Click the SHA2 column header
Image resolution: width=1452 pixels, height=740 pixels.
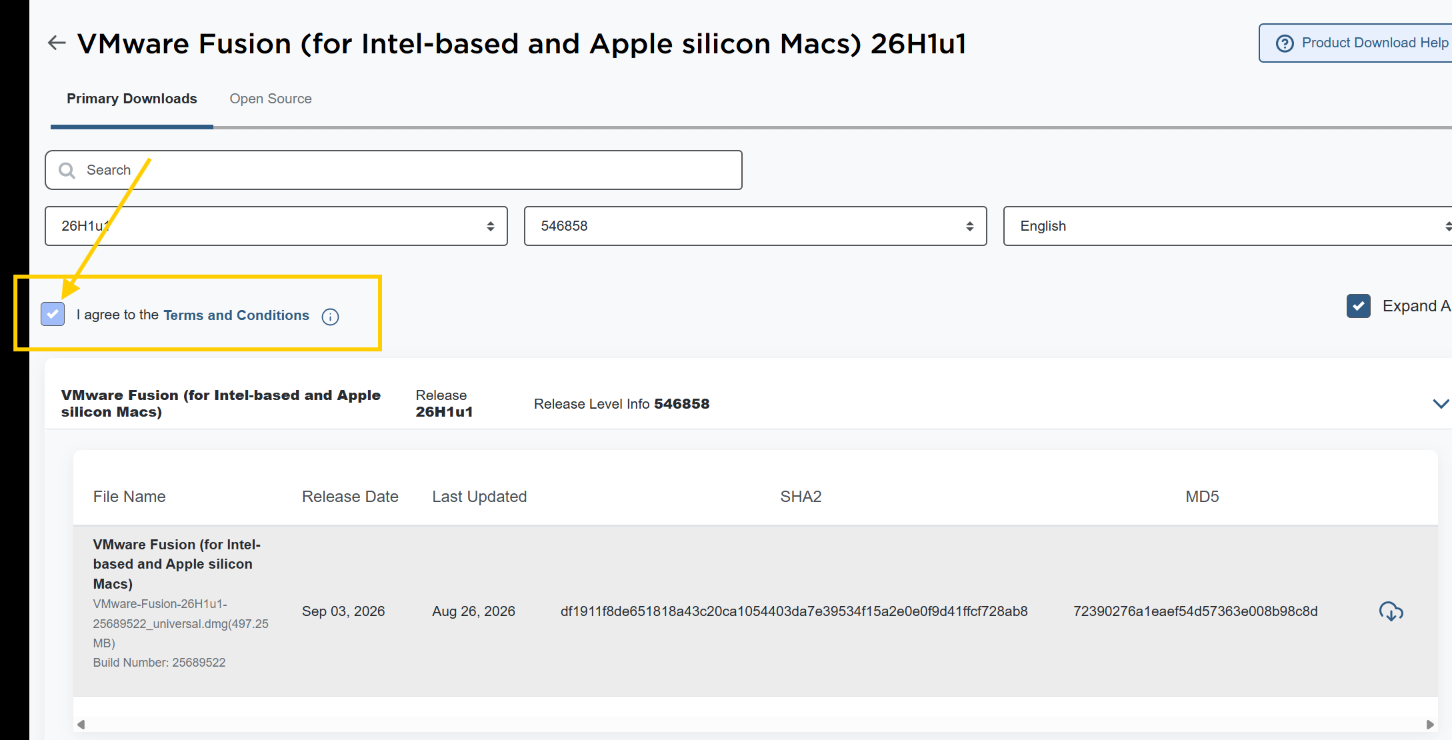coord(801,497)
